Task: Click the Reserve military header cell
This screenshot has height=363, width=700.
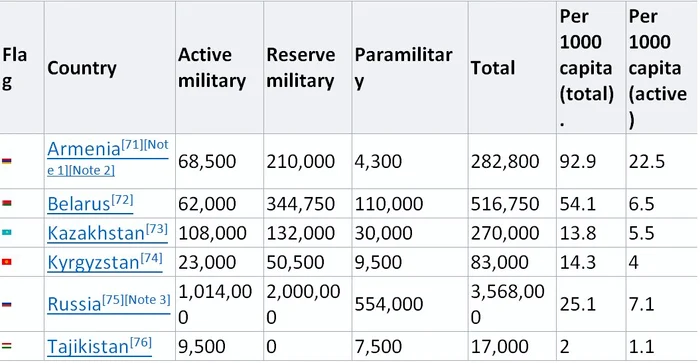Action: click(x=300, y=68)
